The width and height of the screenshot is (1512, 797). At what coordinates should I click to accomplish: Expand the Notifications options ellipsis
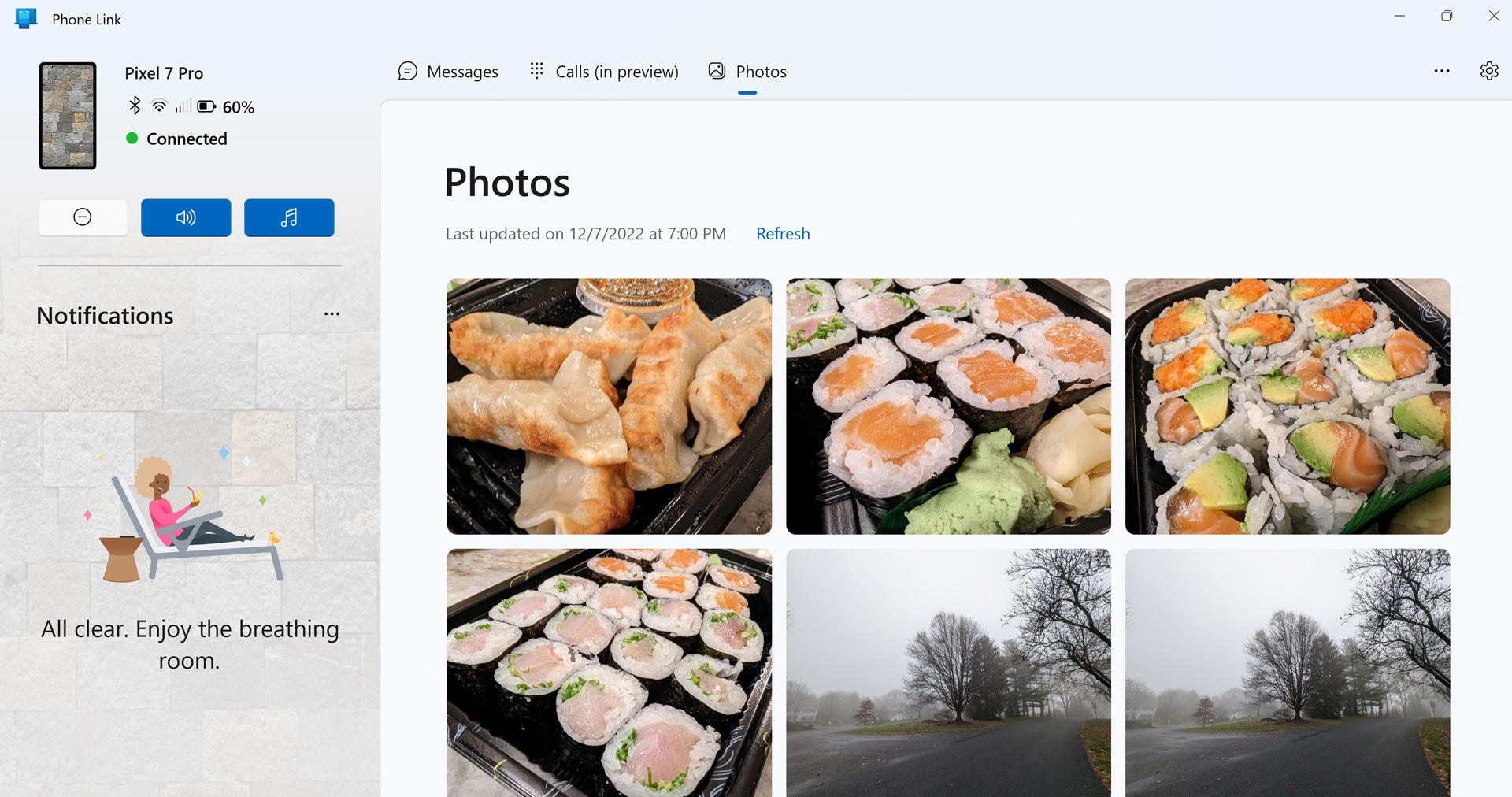332,314
